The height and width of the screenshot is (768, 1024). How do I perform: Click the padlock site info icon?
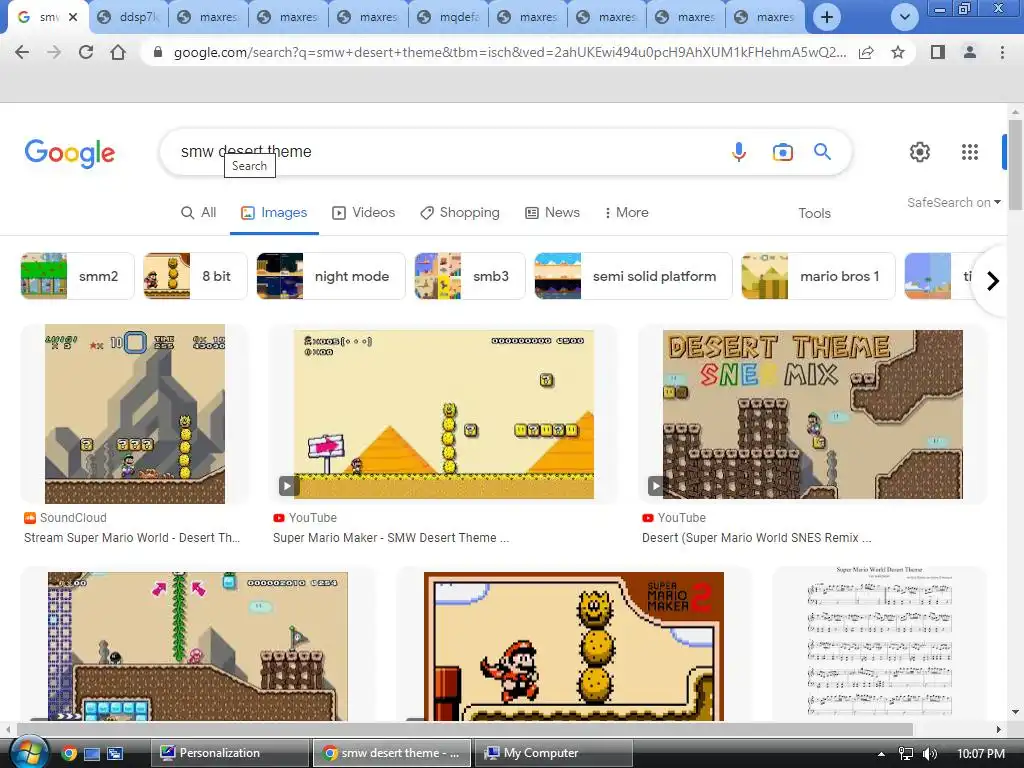click(x=157, y=52)
